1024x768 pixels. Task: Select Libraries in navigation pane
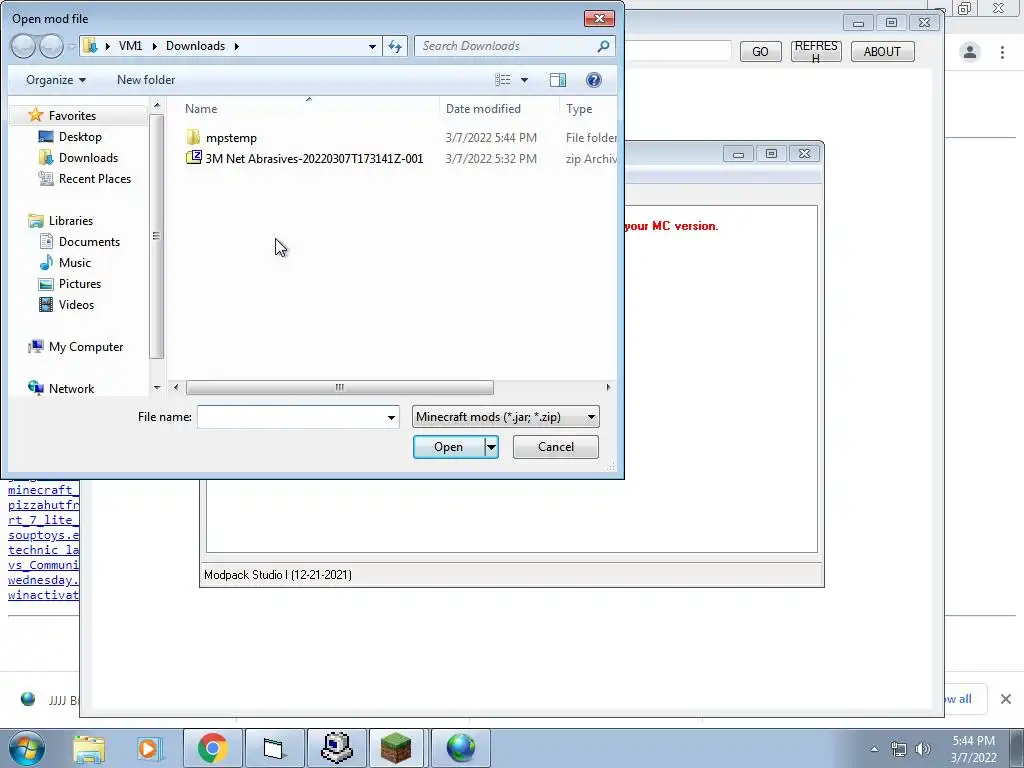[x=71, y=221]
